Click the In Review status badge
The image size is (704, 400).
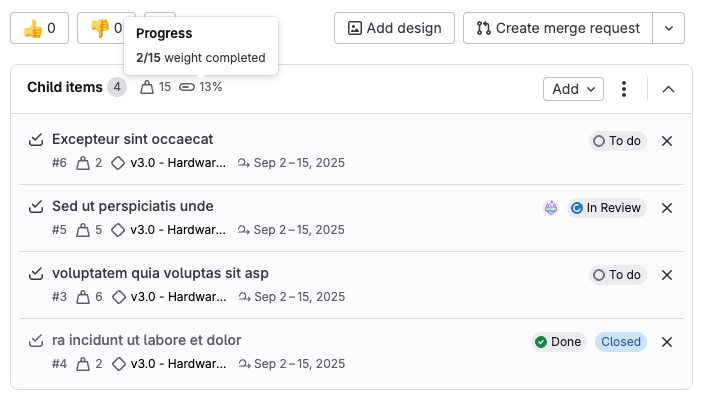point(606,208)
